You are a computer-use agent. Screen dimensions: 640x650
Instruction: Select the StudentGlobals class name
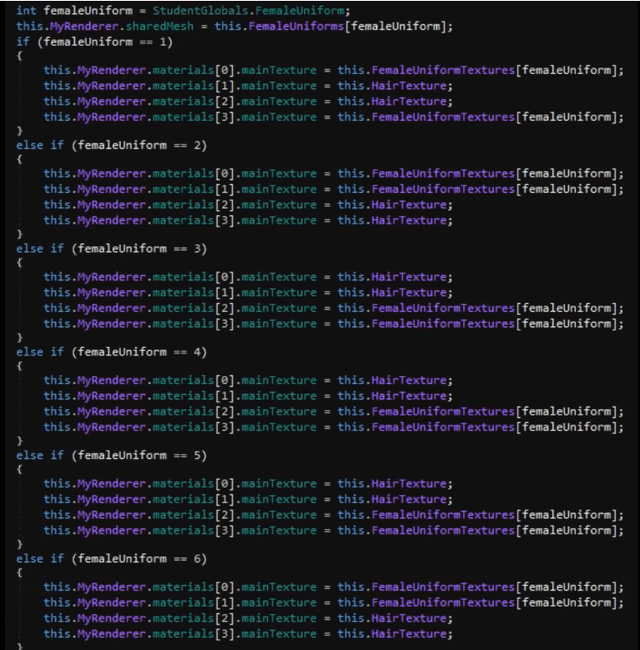click(x=200, y=10)
